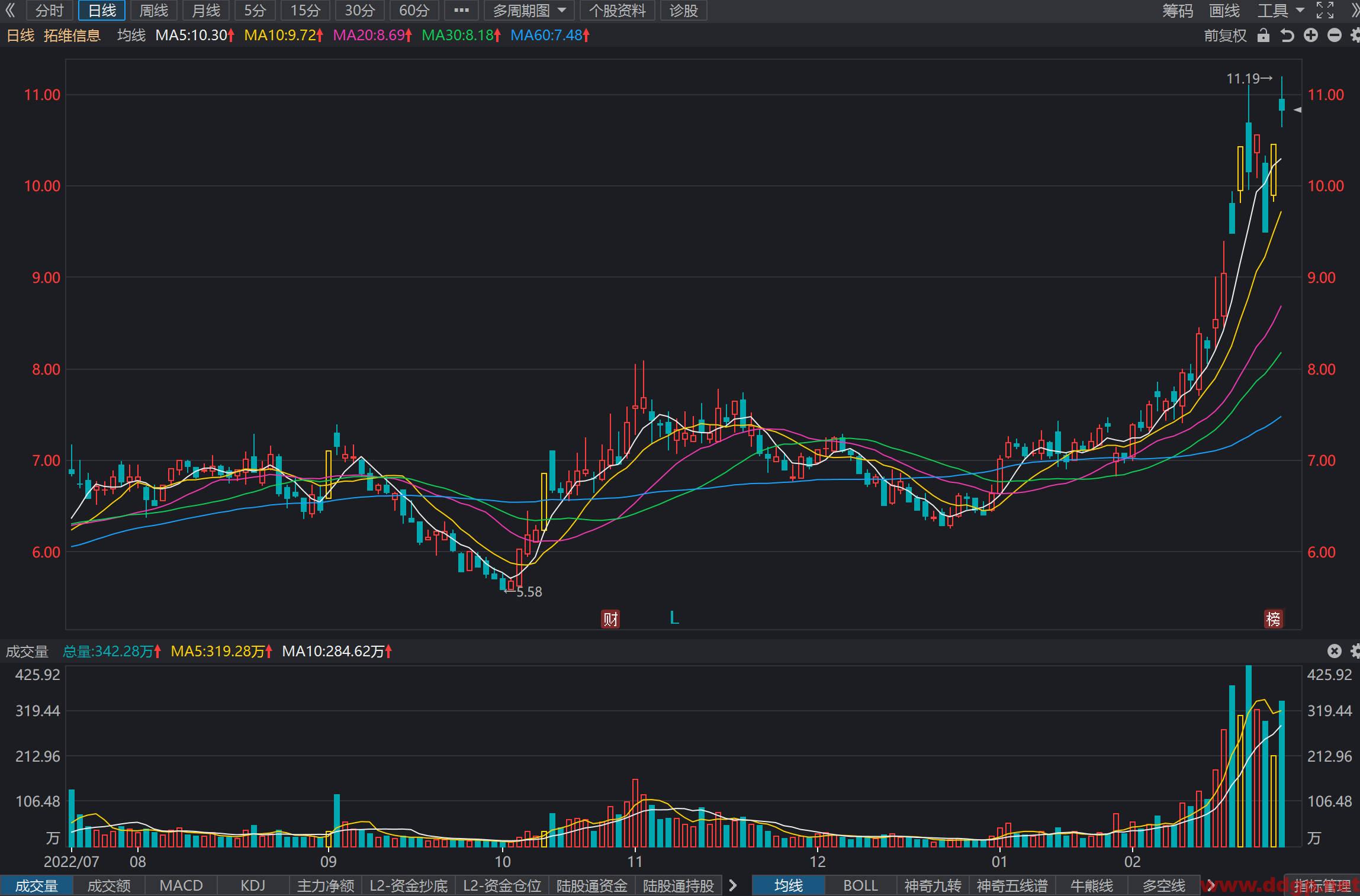
Task: Click the undo/reset arrow icon
Action: (x=1287, y=36)
